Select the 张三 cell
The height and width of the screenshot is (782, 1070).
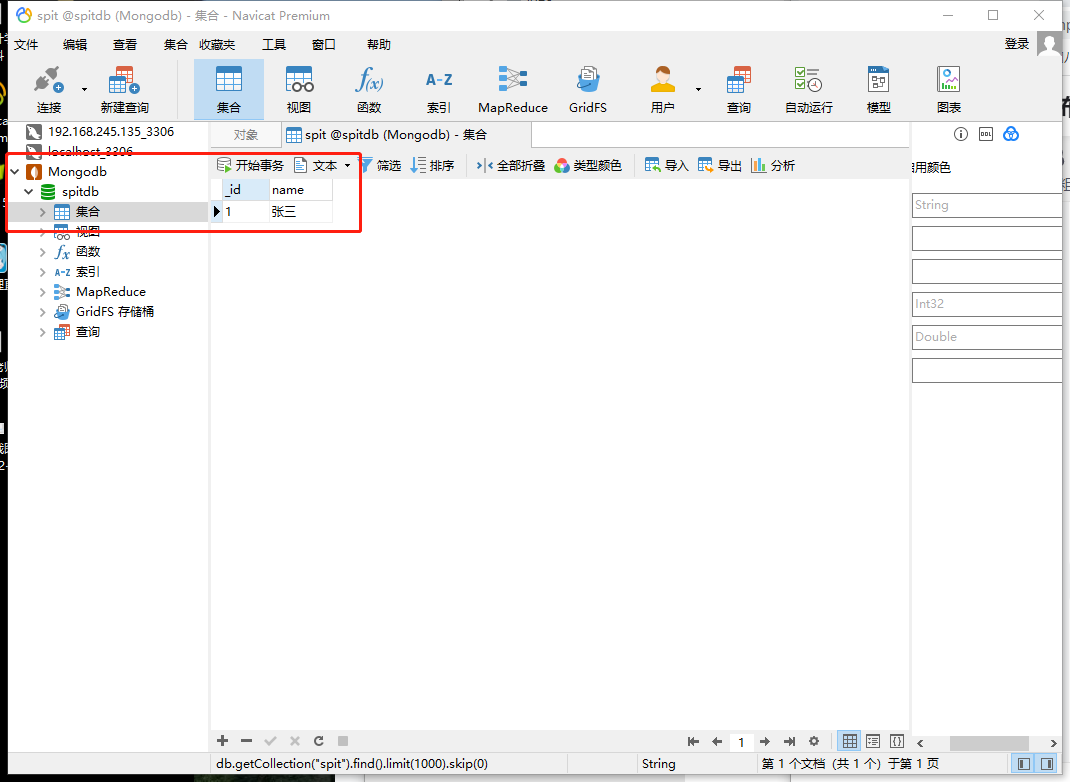tap(301, 212)
